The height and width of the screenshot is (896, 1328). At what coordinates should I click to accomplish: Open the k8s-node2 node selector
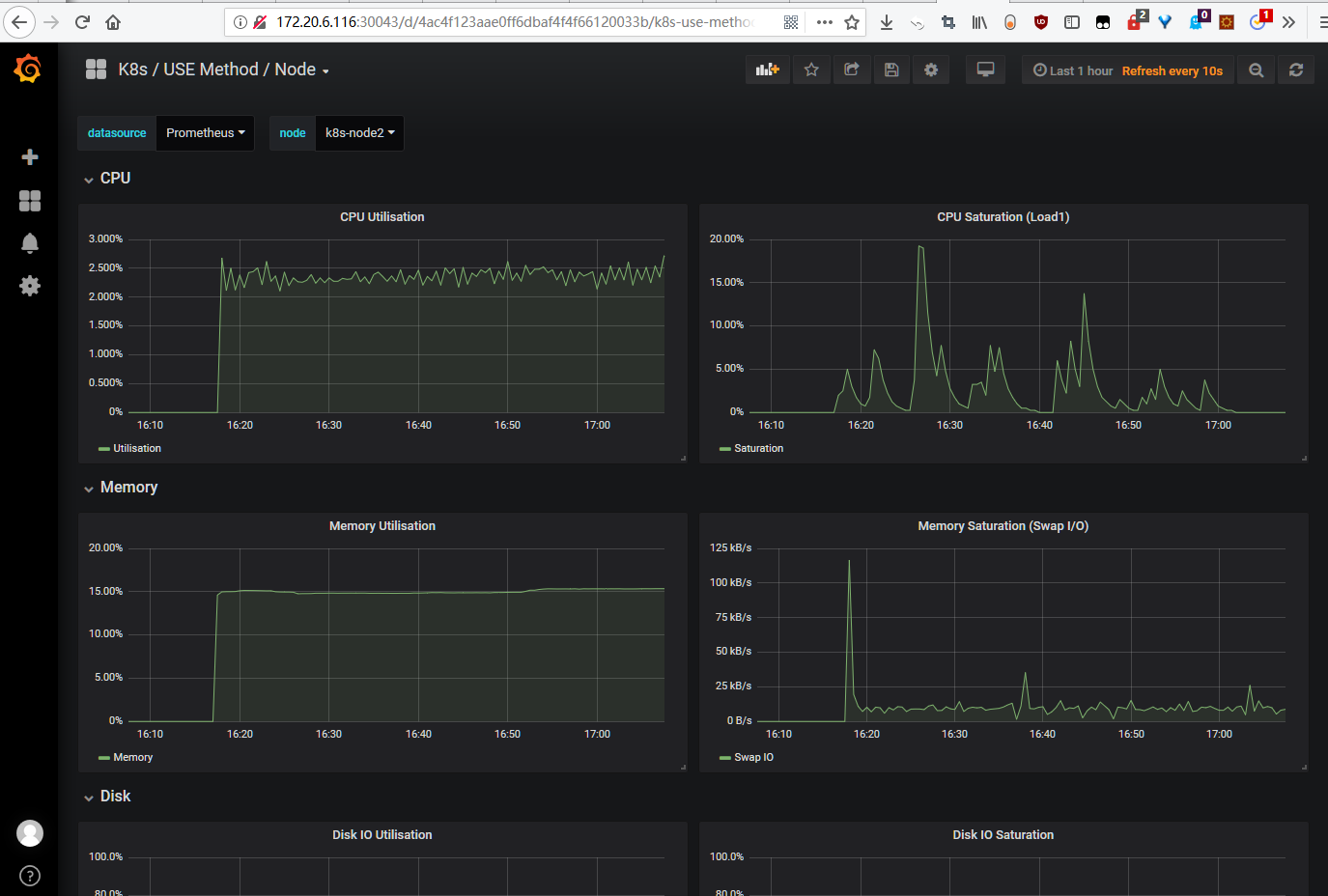click(359, 133)
